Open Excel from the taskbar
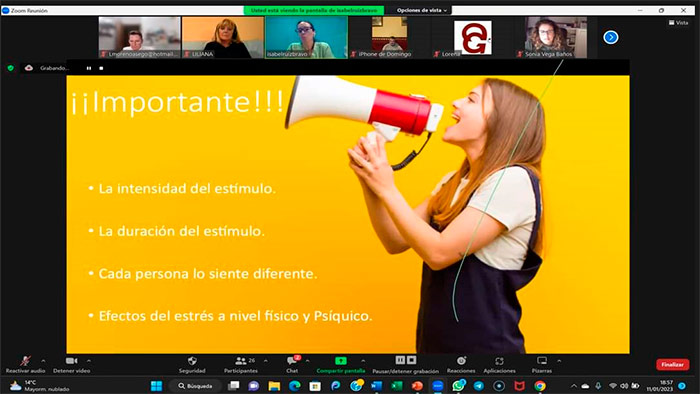 point(397,386)
